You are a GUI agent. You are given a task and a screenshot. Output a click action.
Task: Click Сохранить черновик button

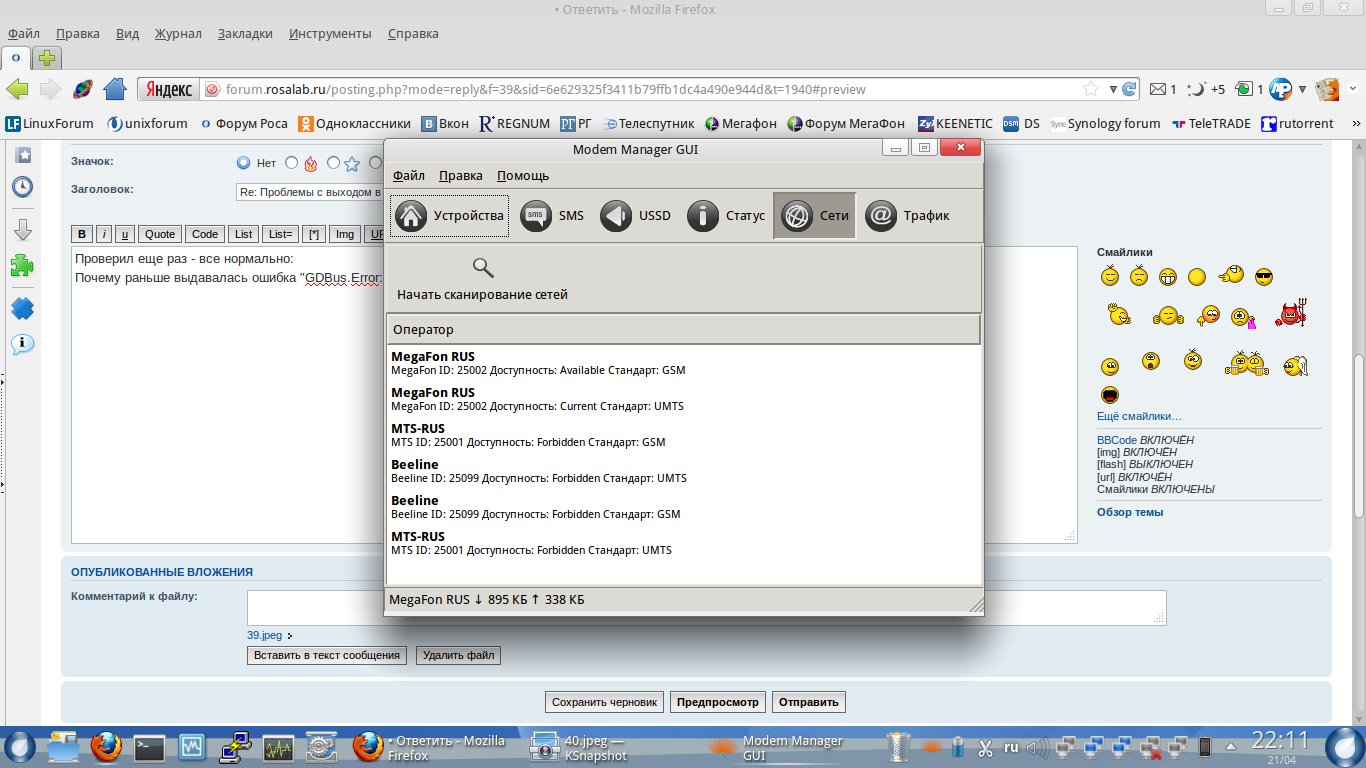[604, 702]
